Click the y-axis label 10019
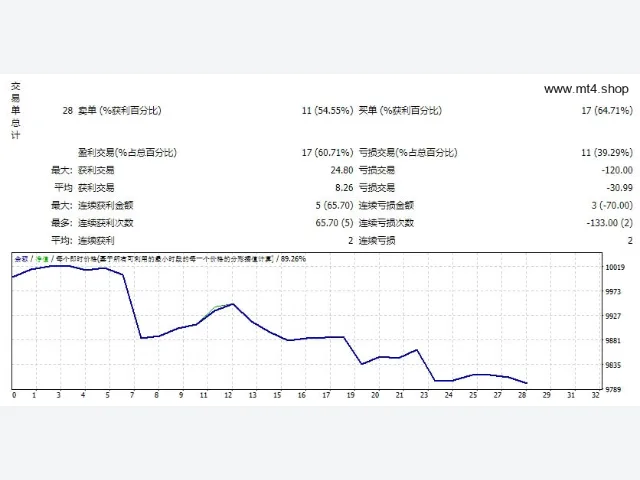This screenshot has height=480, width=640. [x=615, y=267]
